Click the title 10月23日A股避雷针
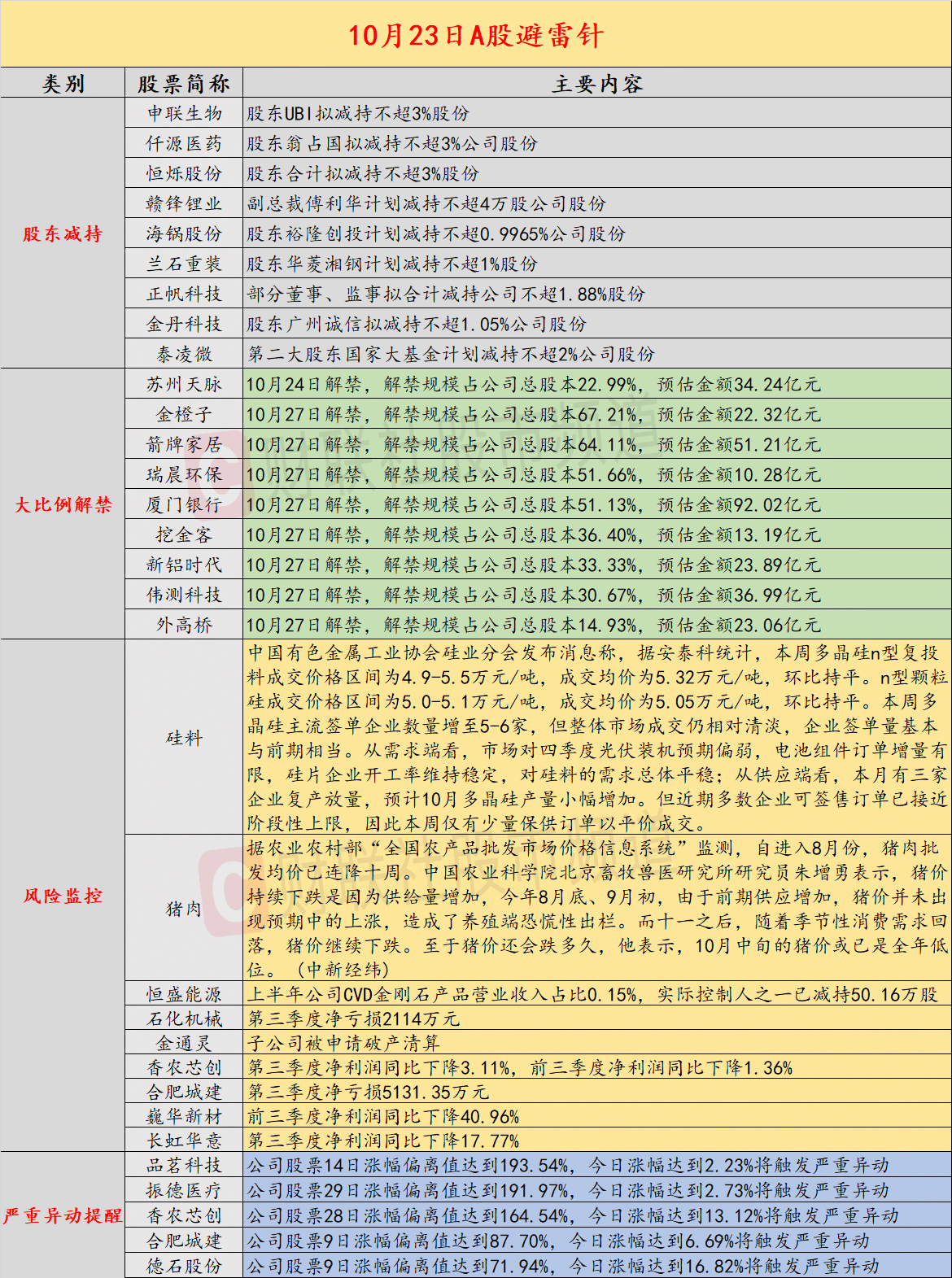Screen dimensions: 952x1278 click(x=476, y=35)
